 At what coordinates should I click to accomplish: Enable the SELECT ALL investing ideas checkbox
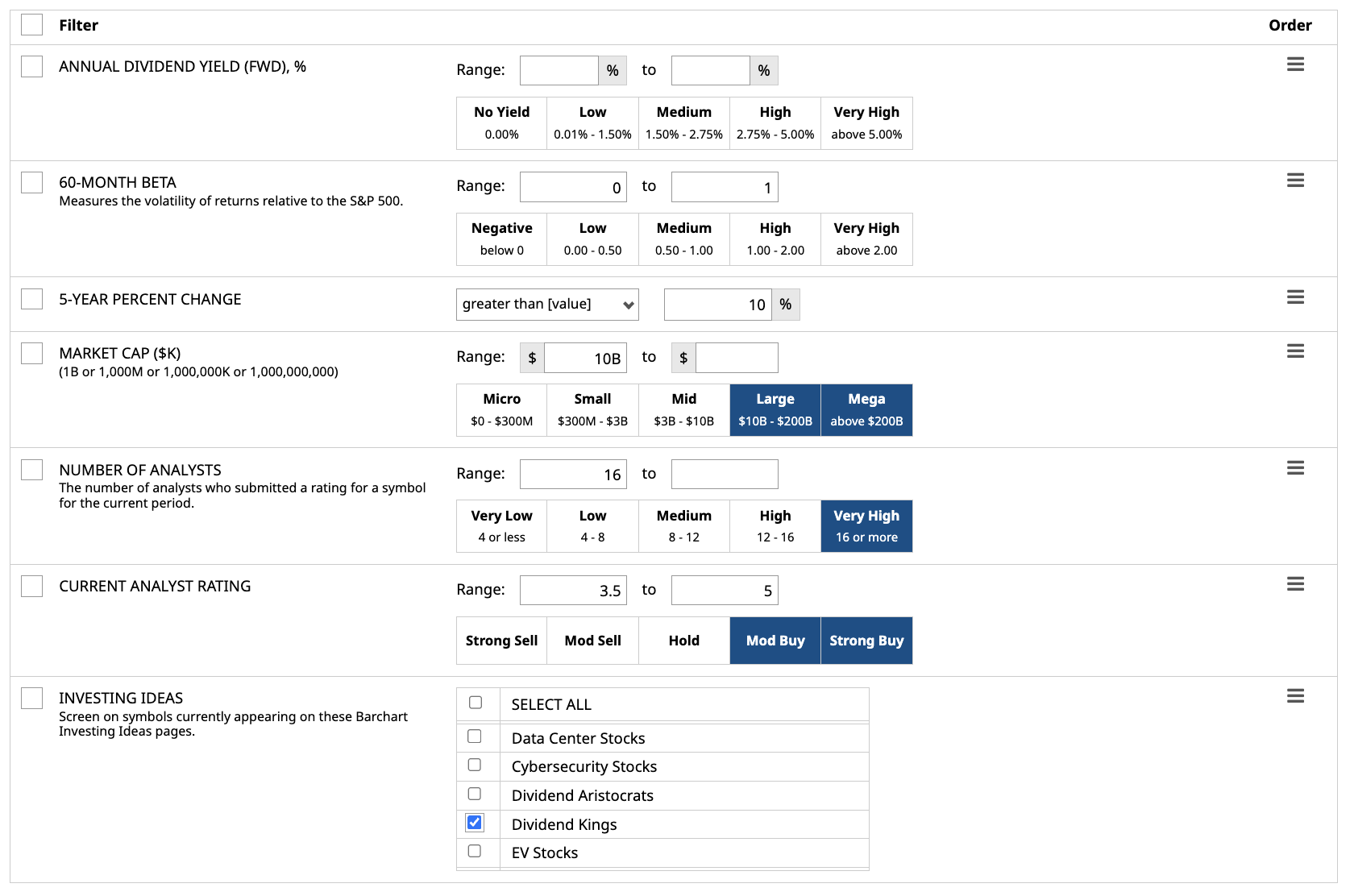click(x=476, y=703)
